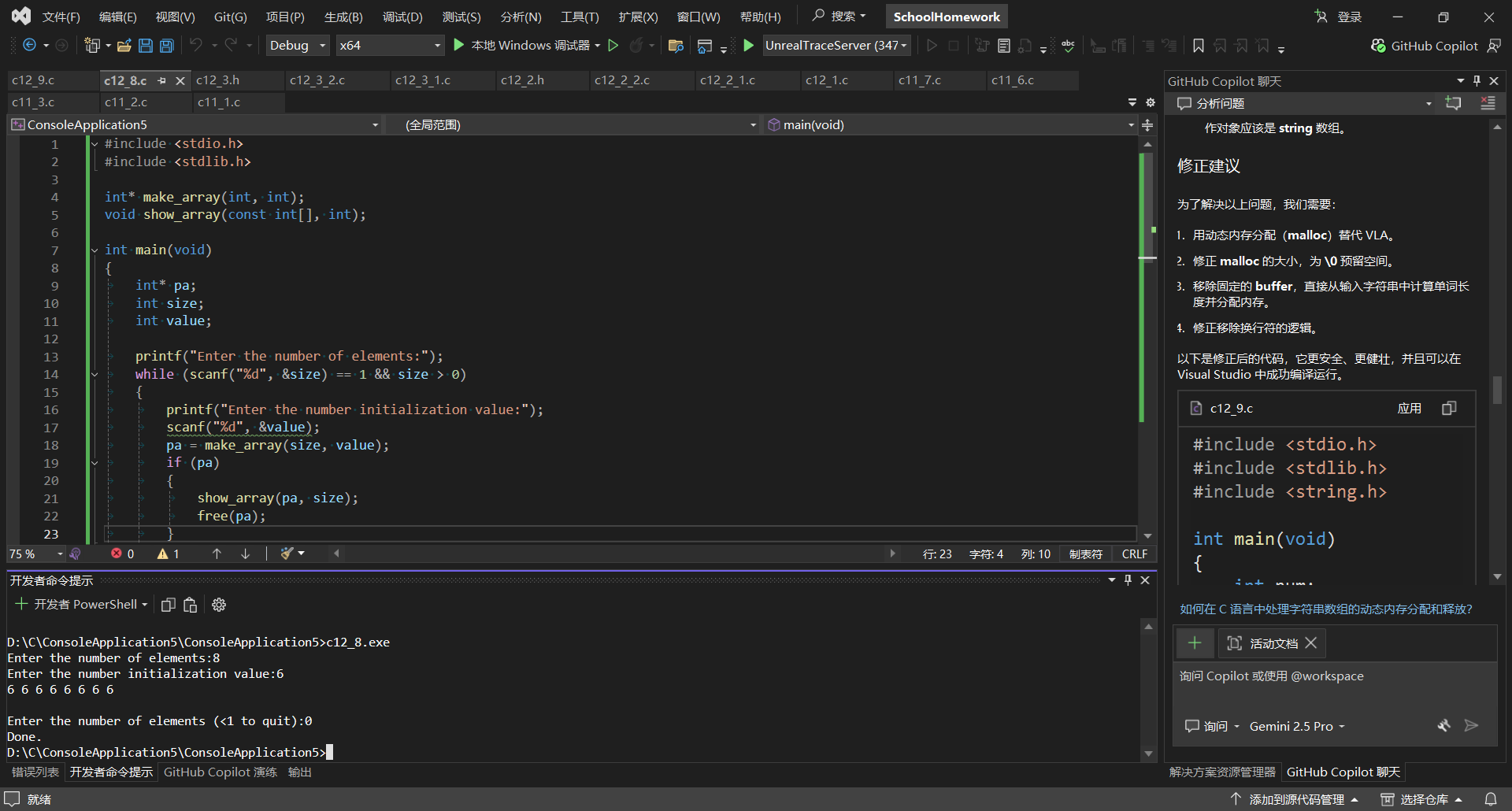Toggle auto-hide pin on Copilot chat panel
Viewport: 1512px width, 811px height.
tap(1477, 81)
